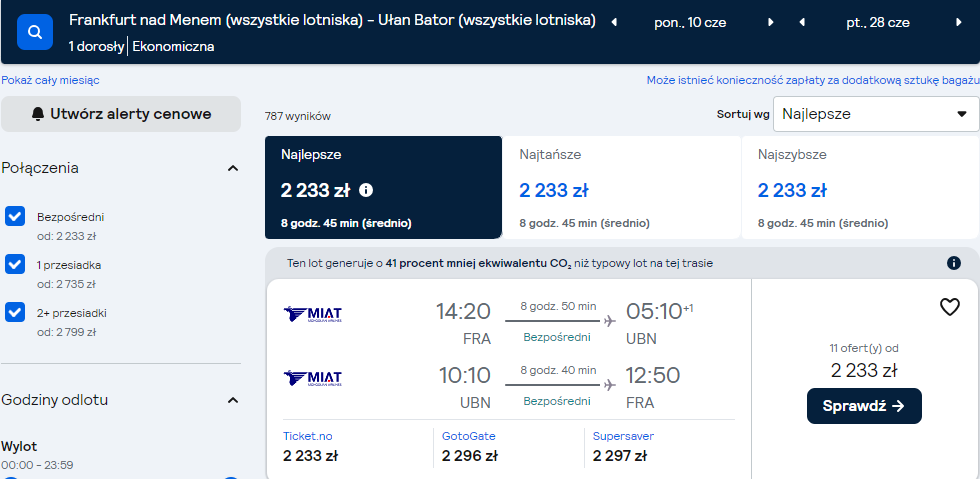Select the Najtańsze tab
Screen dimensions: 980x479
(x=621, y=188)
